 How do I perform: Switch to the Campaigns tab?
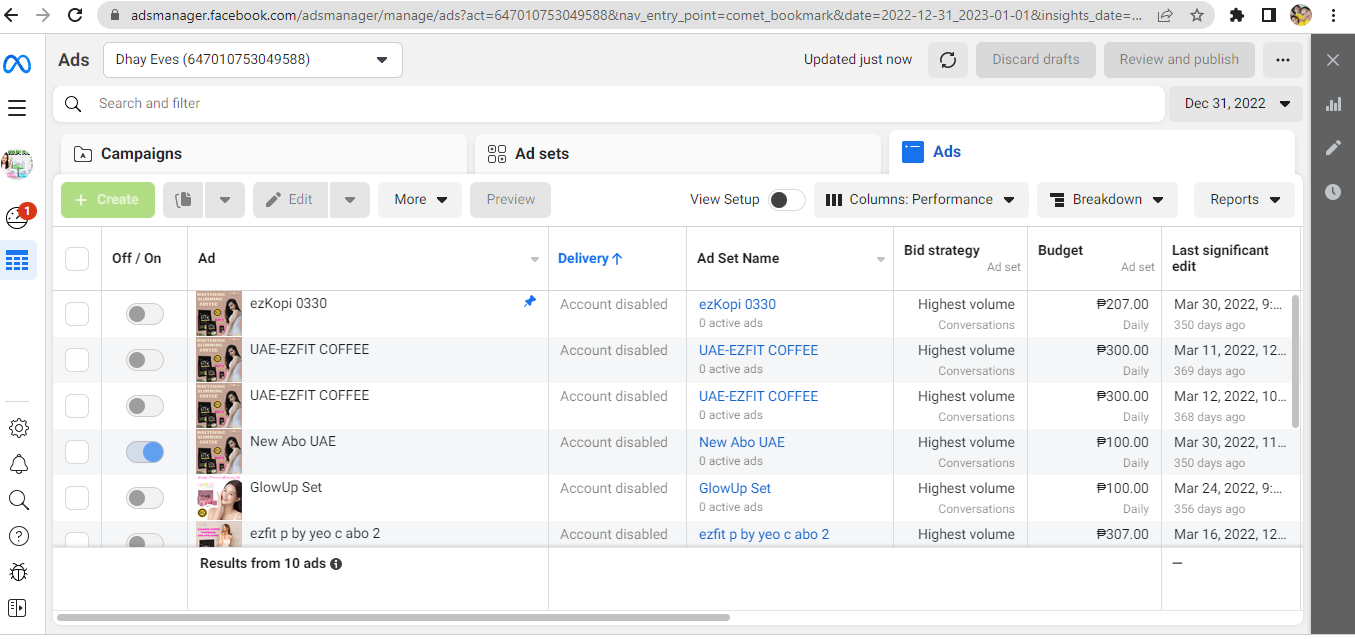[x=264, y=154]
